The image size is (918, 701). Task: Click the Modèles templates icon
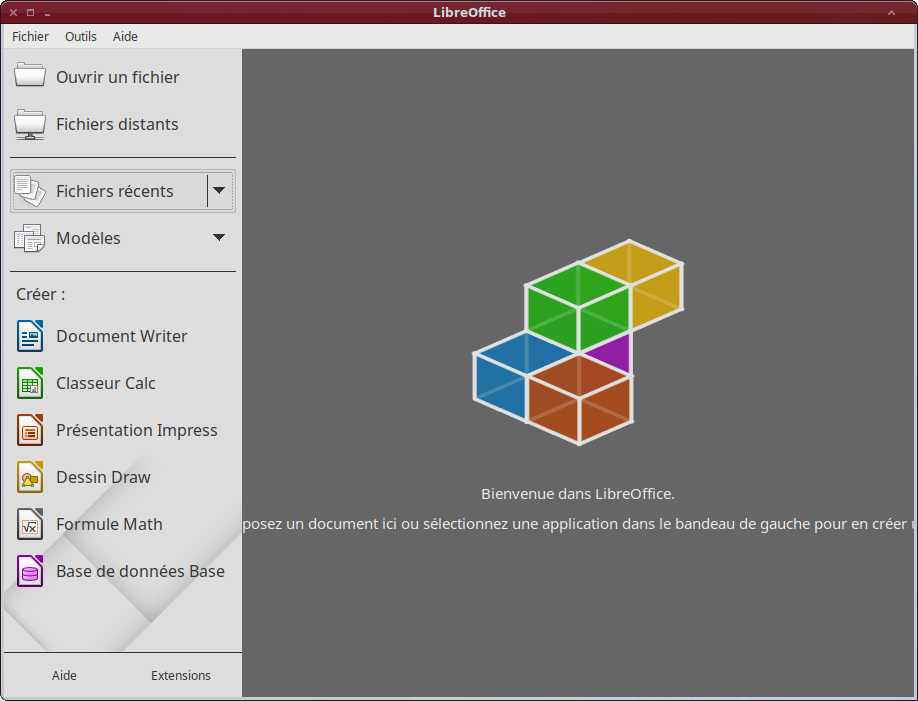point(30,238)
